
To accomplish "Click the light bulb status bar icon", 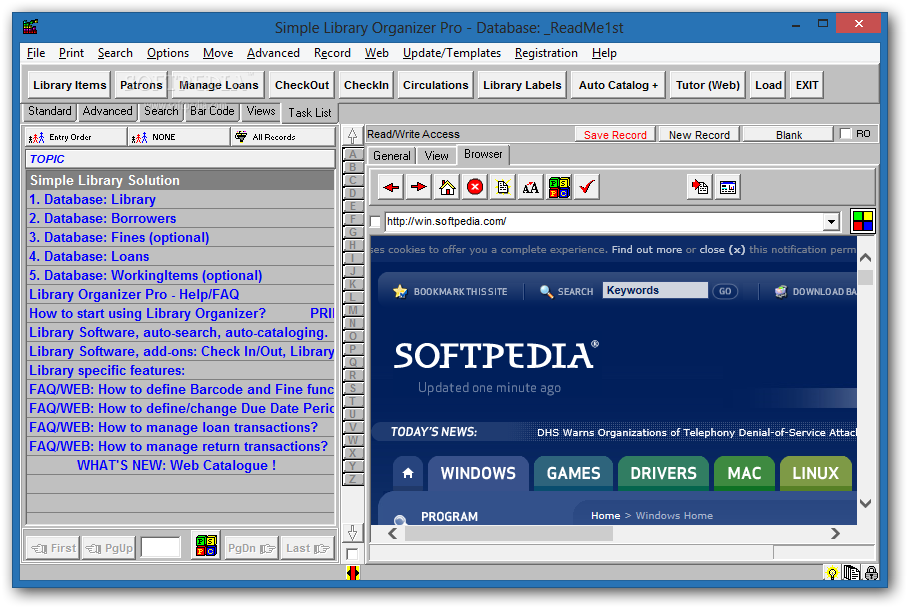I will click(832, 573).
